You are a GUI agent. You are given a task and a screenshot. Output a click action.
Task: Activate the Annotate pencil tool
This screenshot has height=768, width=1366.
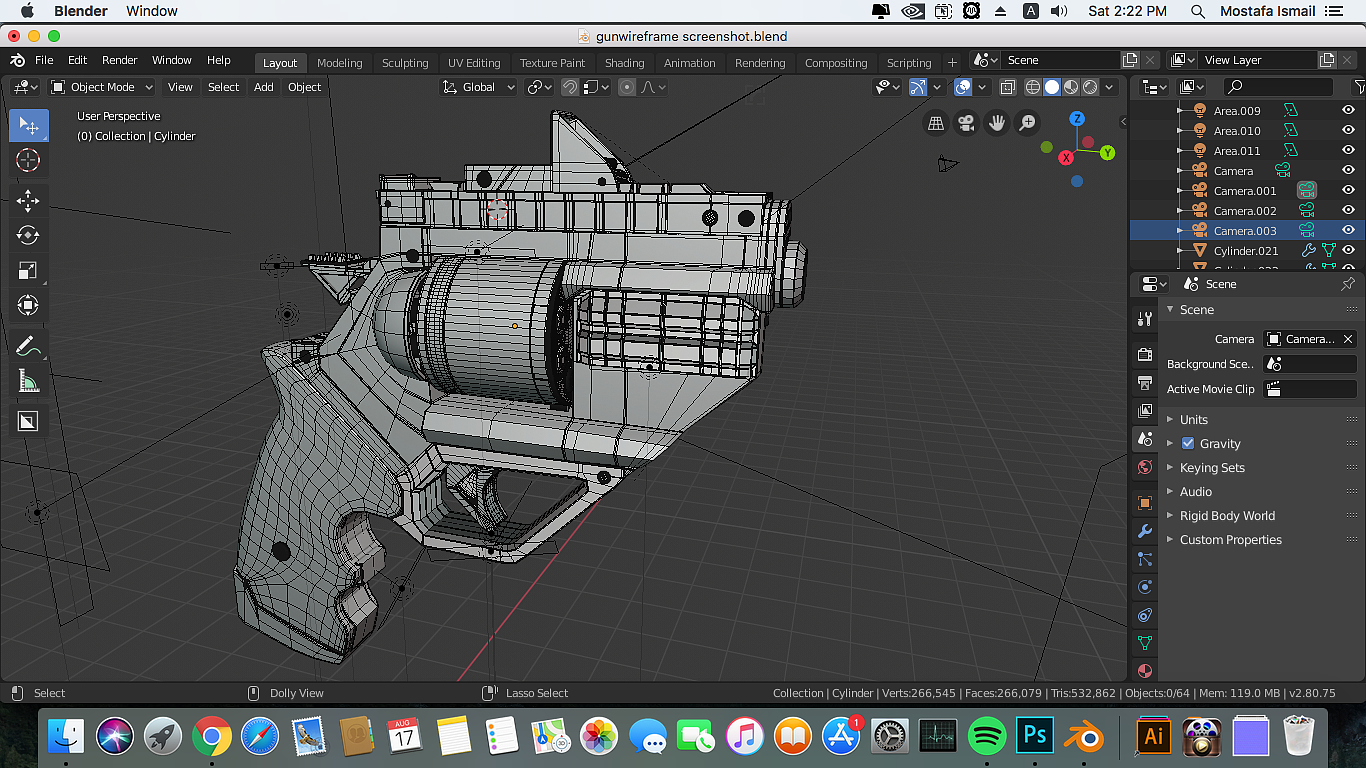tap(28, 346)
